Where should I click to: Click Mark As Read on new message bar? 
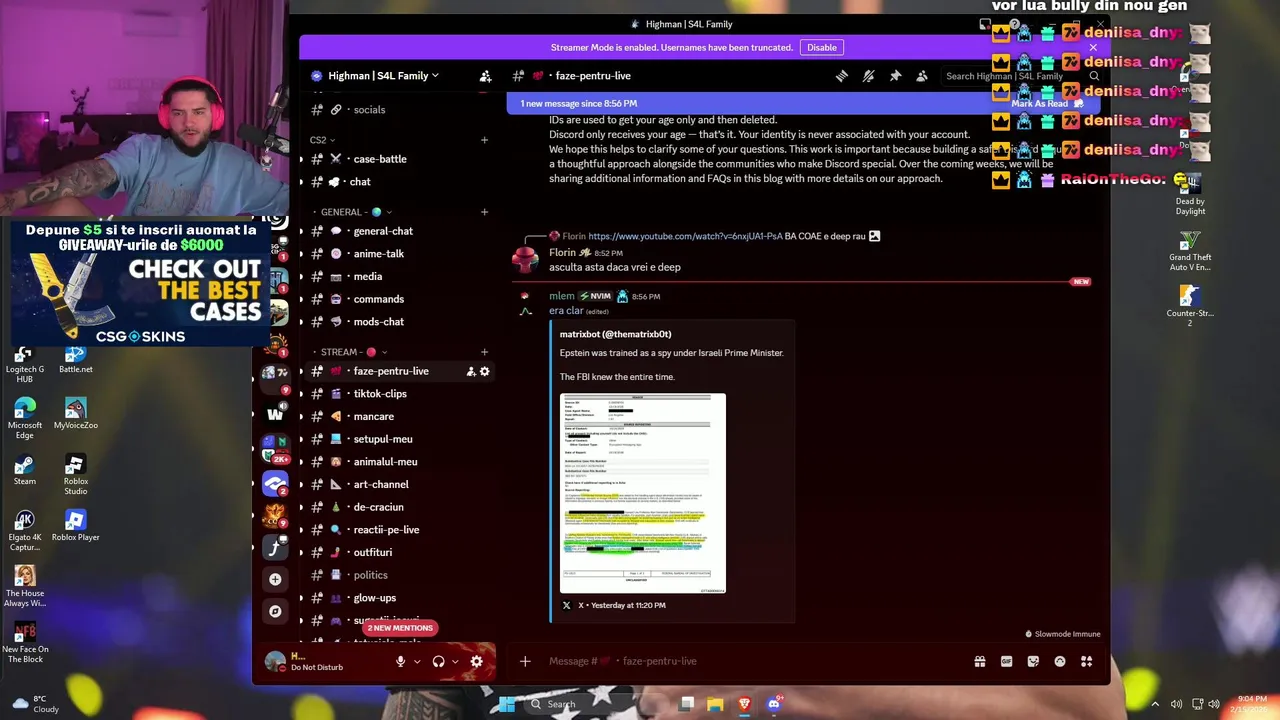click(x=1047, y=103)
